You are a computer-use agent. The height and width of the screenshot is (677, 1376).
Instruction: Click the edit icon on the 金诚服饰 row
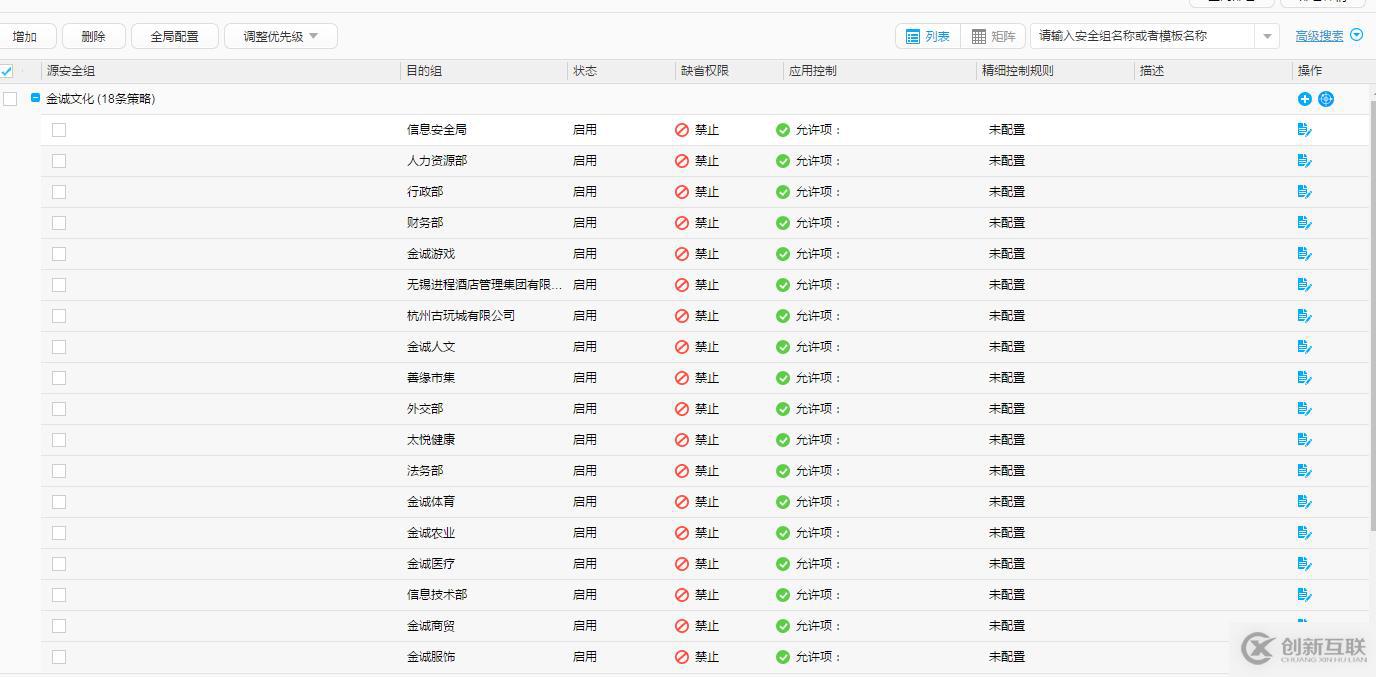(x=1304, y=656)
